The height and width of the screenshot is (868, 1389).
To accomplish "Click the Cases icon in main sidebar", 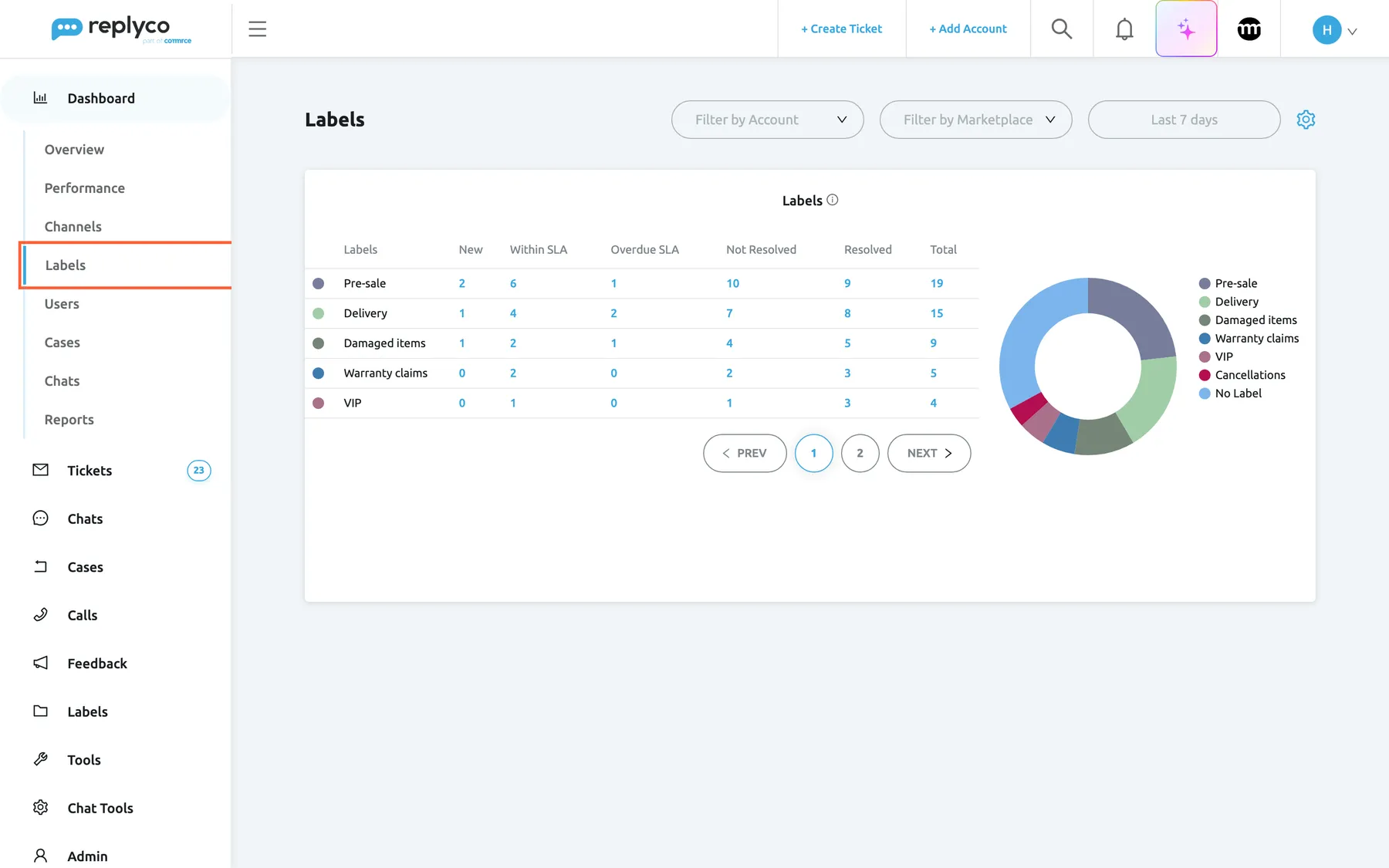I will [41, 566].
